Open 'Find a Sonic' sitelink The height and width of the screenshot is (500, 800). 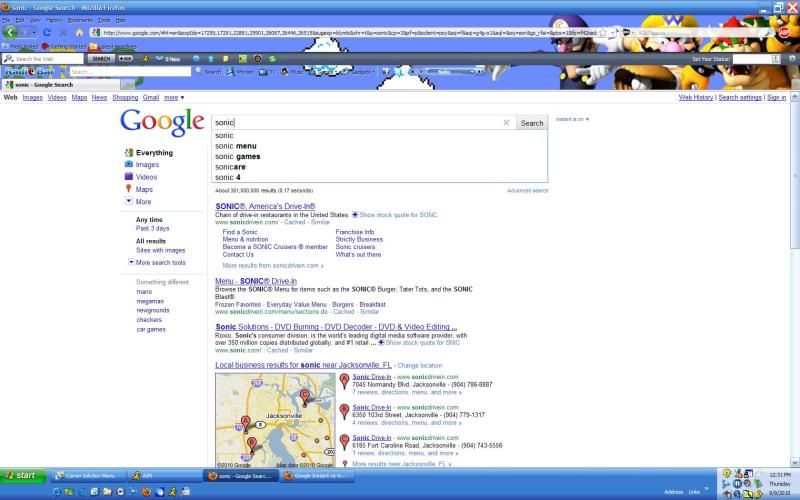(240, 232)
